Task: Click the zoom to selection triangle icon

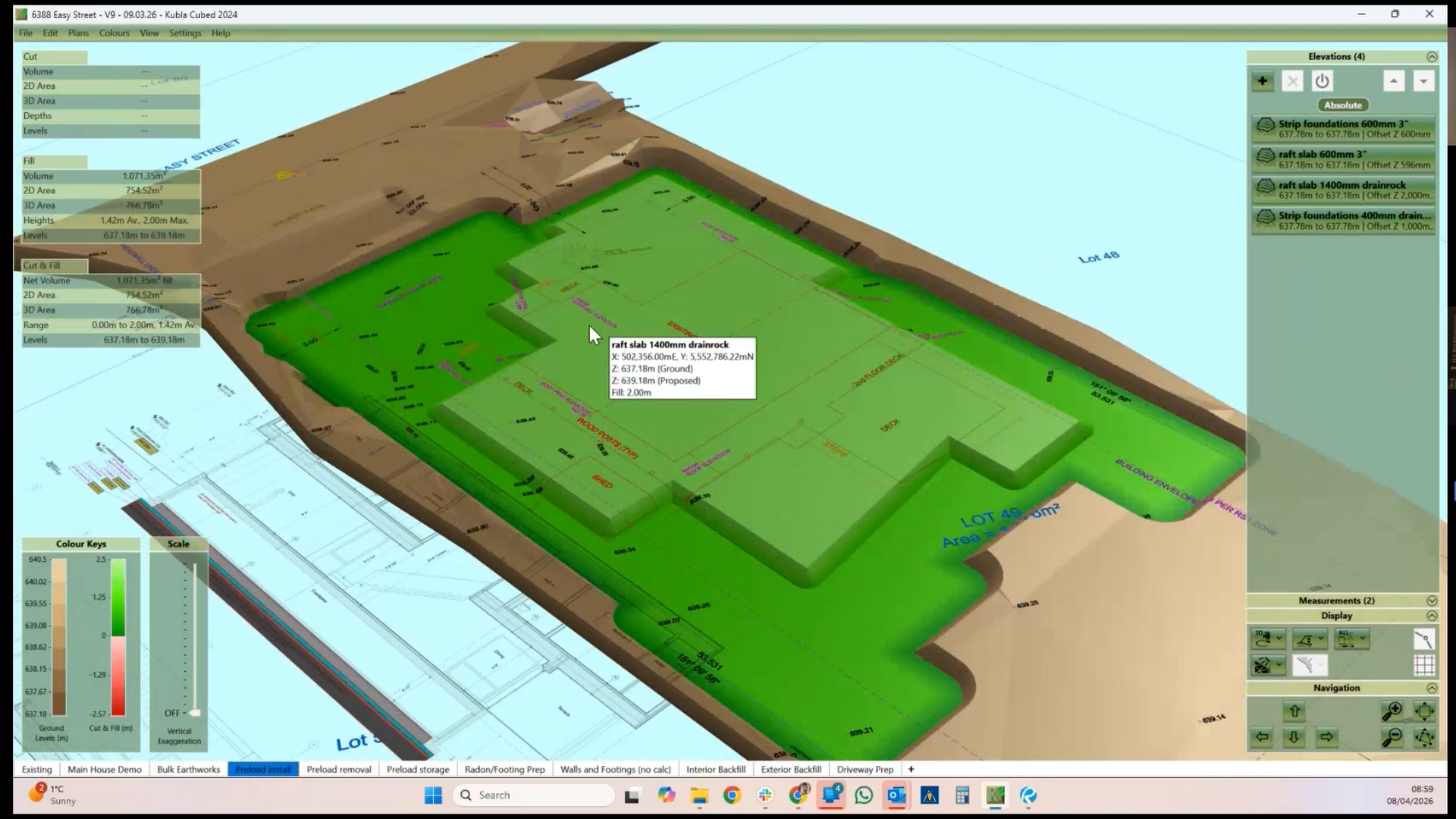Action: click(1424, 737)
